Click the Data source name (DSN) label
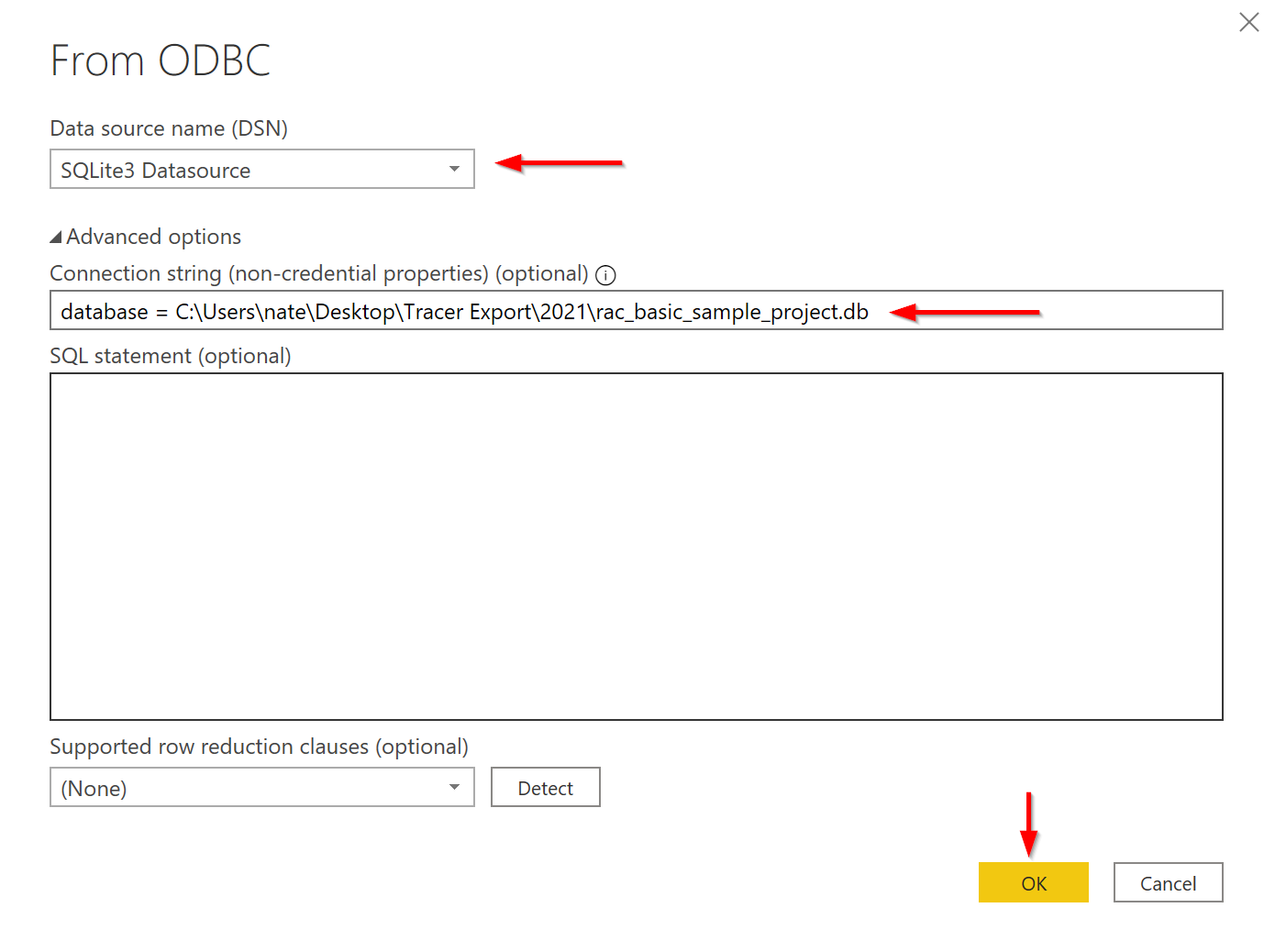Viewport: 1275px width, 952px height. pyautogui.click(x=168, y=128)
